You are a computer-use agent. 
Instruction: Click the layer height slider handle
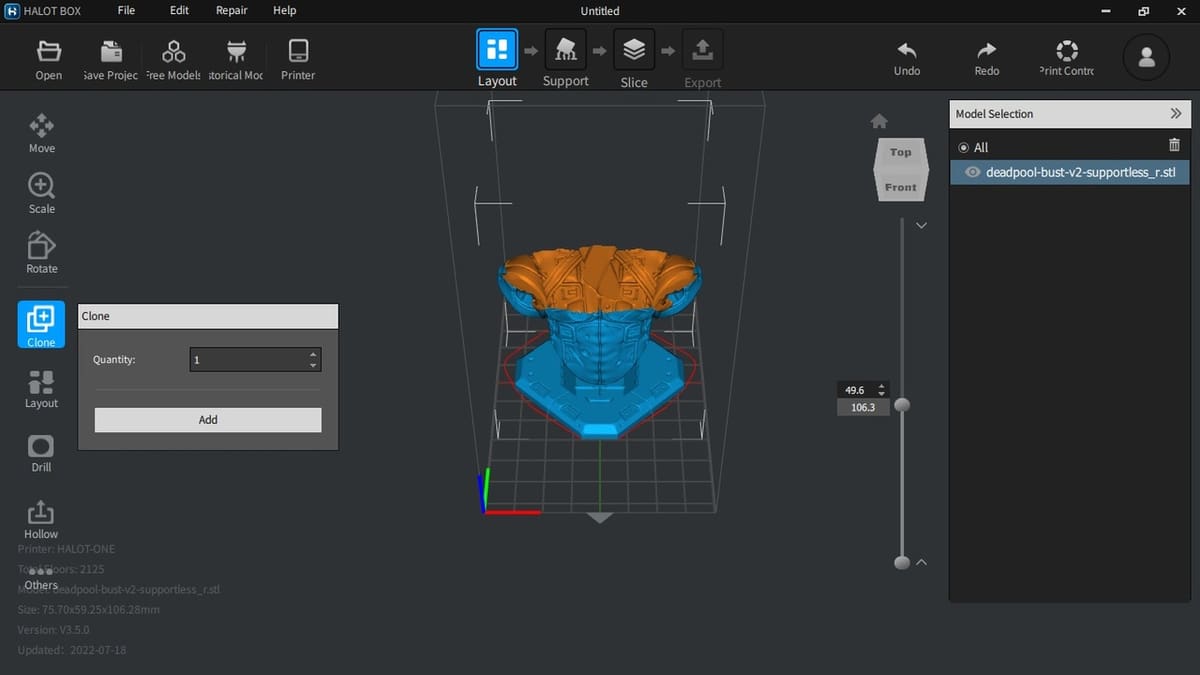902,405
